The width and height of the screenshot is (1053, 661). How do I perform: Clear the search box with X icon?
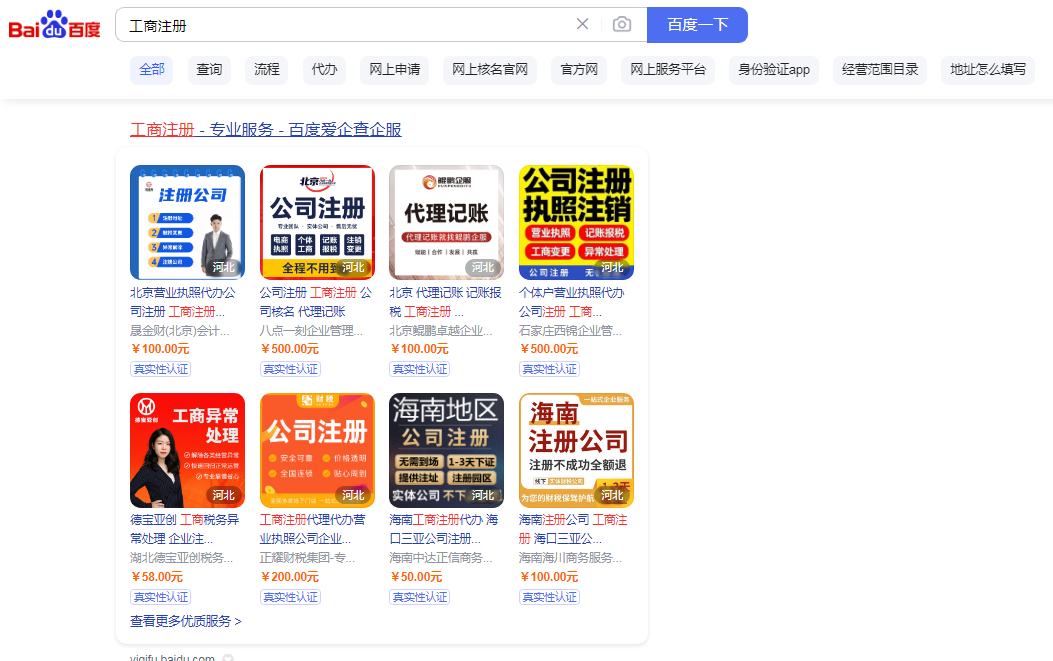point(582,24)
